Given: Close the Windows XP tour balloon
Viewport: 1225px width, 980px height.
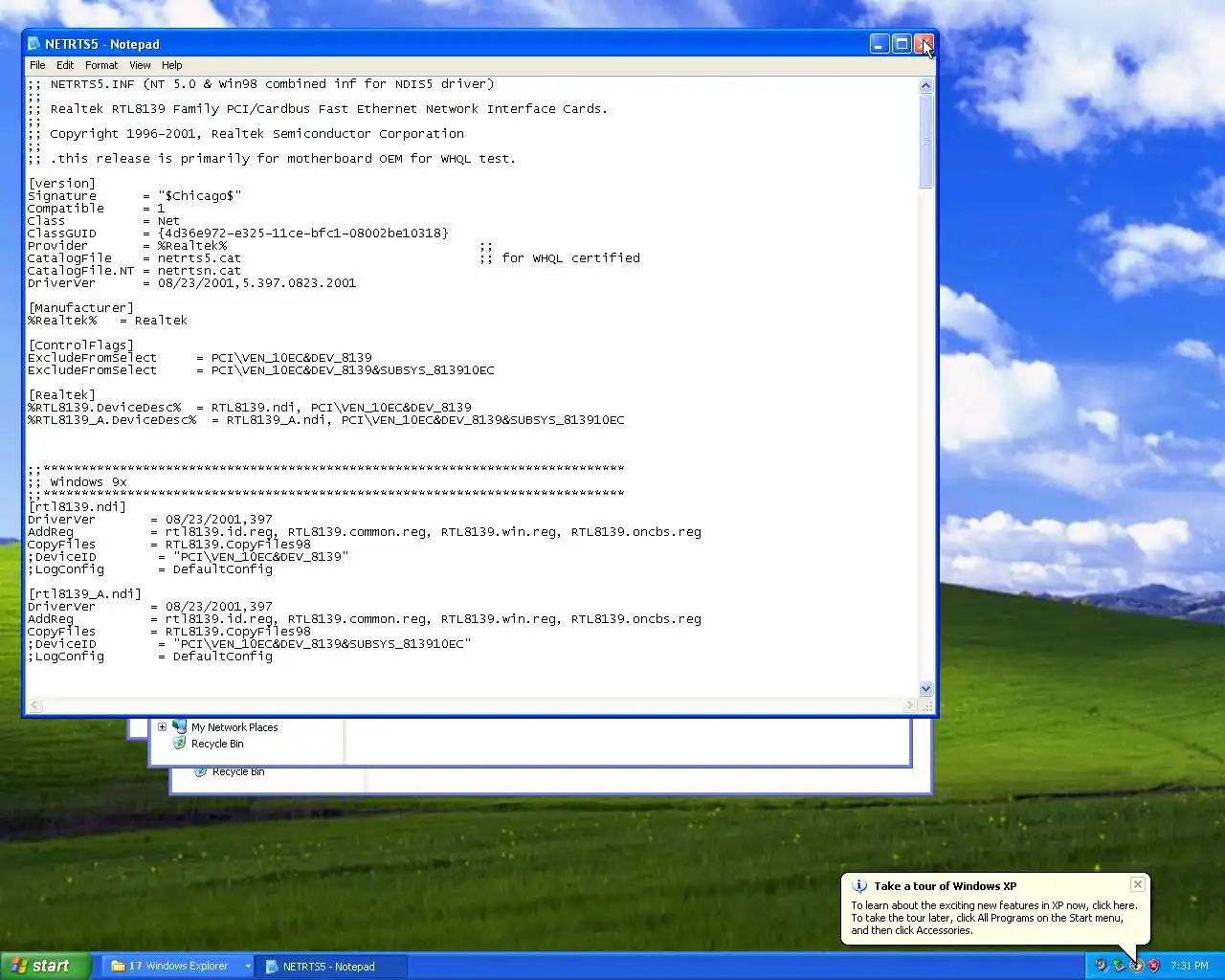Looking at the screenshot, I should pyautogui.click(x=1137, y=884).
